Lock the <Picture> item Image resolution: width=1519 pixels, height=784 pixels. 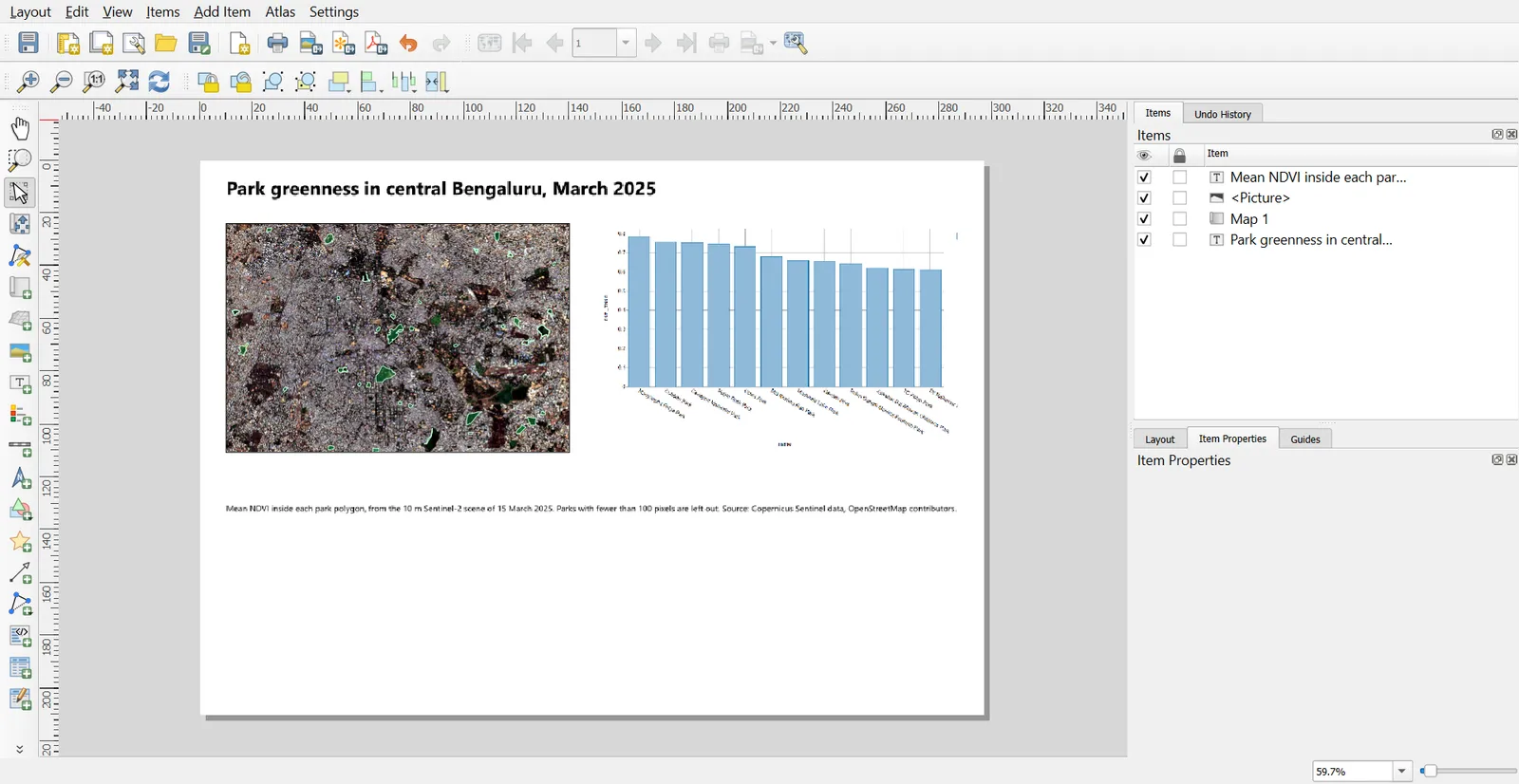[x=1180, y=198]
